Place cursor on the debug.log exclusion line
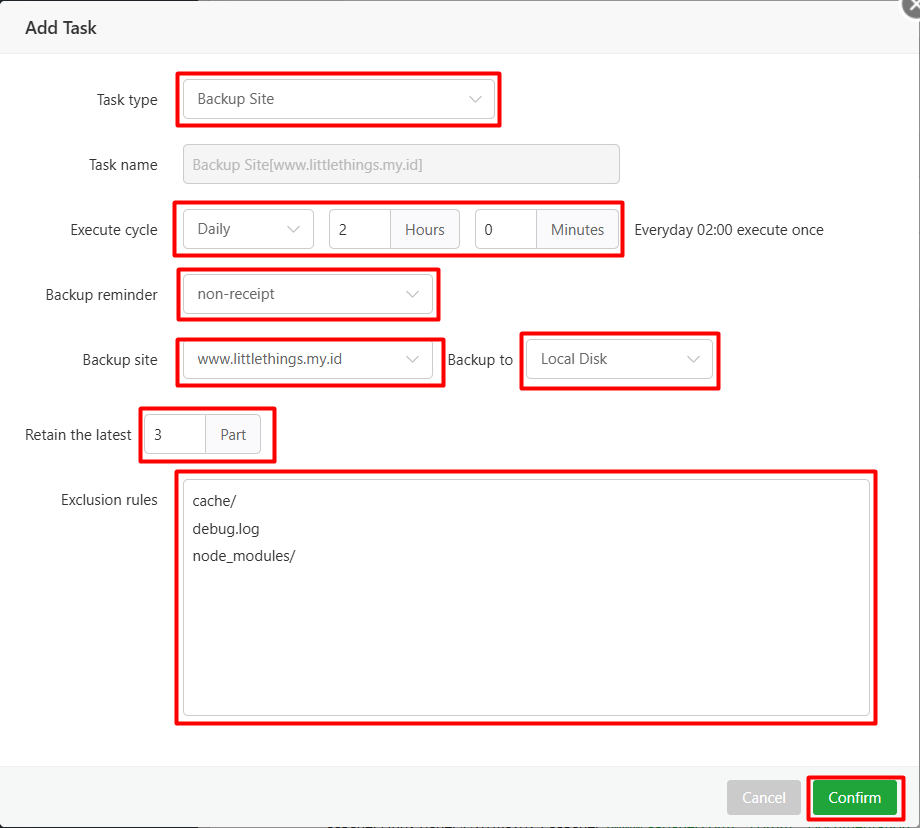Viewport: 920px width, 828px height. pyautogui.click(x=226, y=529)
